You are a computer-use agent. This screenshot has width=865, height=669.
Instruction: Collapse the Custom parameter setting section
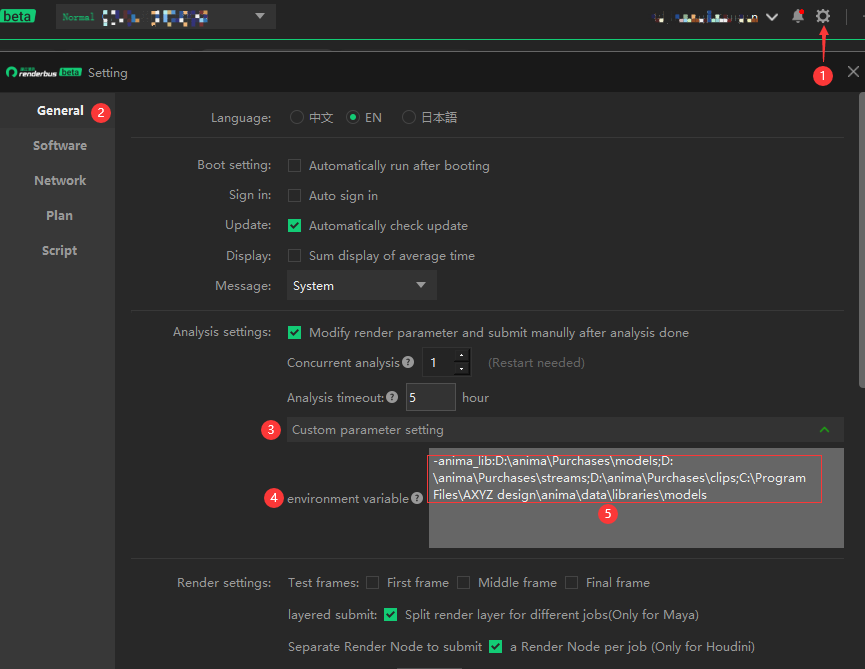click(825, 429)
